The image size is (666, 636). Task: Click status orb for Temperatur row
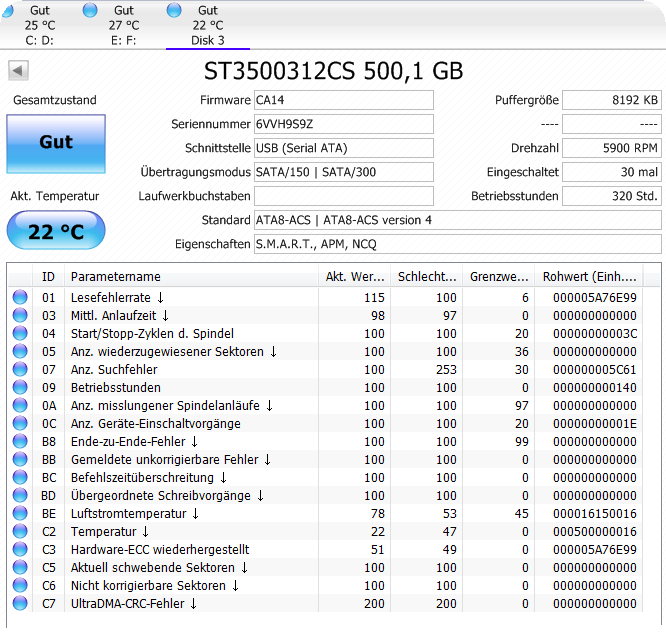pyautogui.click(x=20, y=532)
